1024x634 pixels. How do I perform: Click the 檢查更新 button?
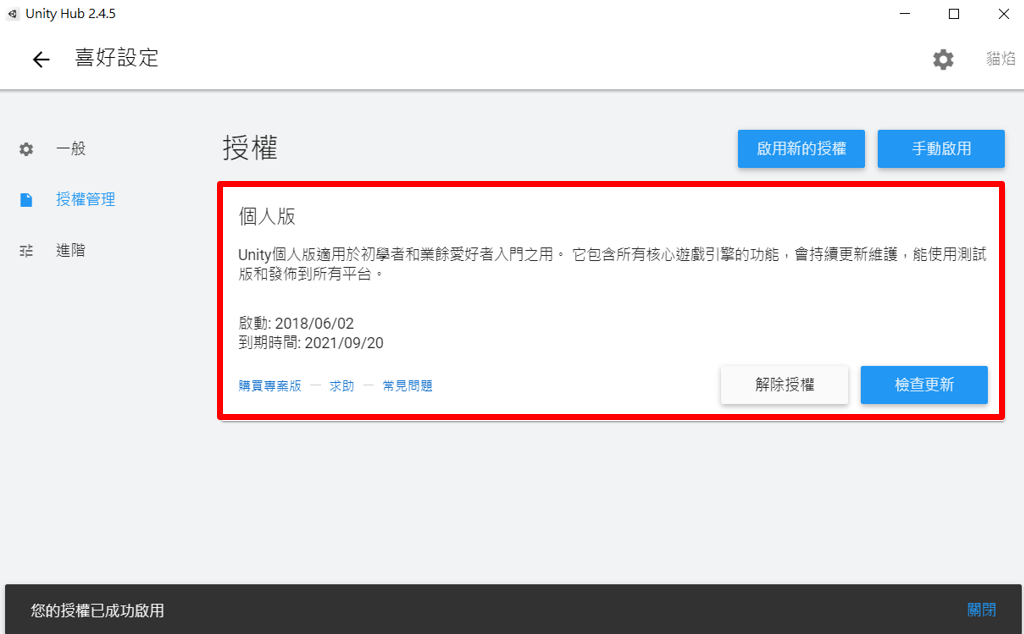[x=924, y=385]
